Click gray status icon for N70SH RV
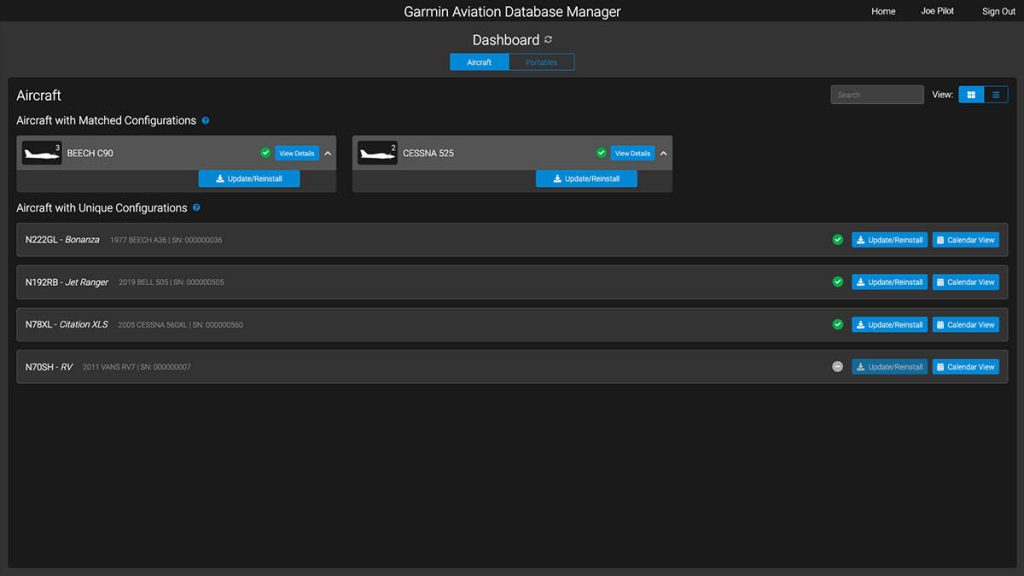Viewport: 1024px width, 576px height. point(838,367)
